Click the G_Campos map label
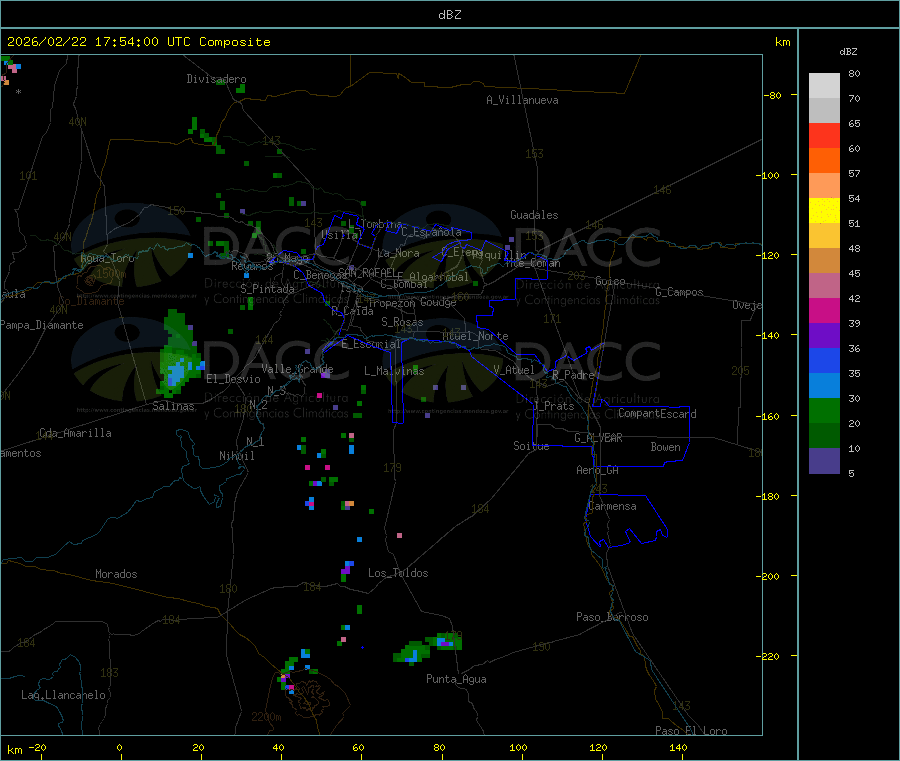Screen dimensions: 900x761 coord(680,292)
